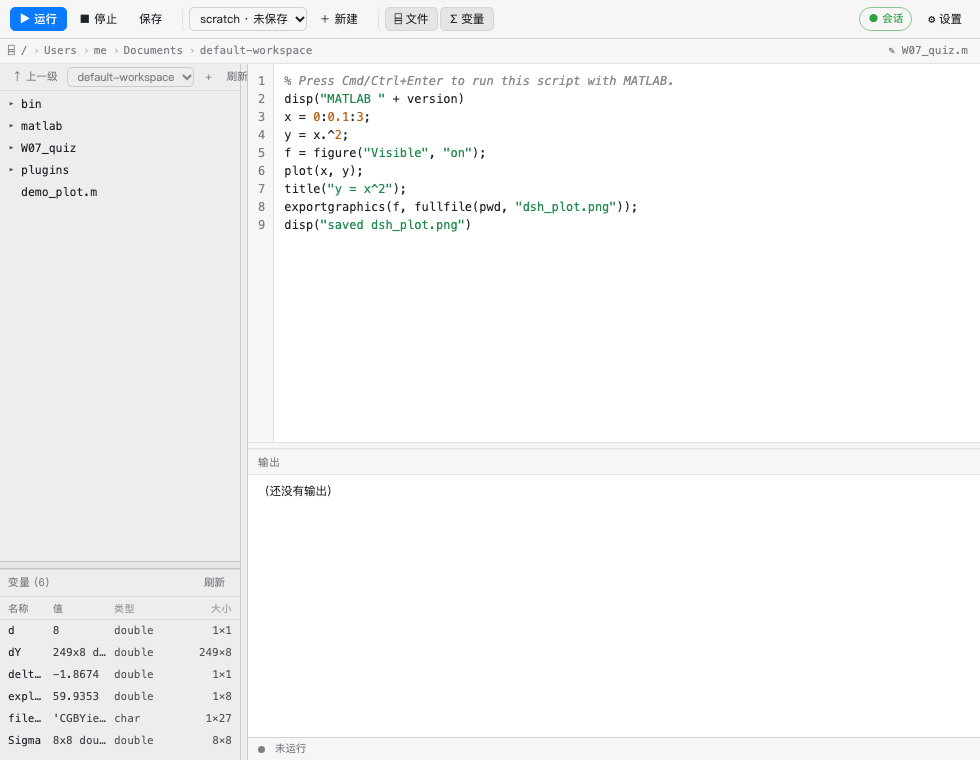Click the + icon in the file browser
Screen dimensions: 980x760
point(209,77)
